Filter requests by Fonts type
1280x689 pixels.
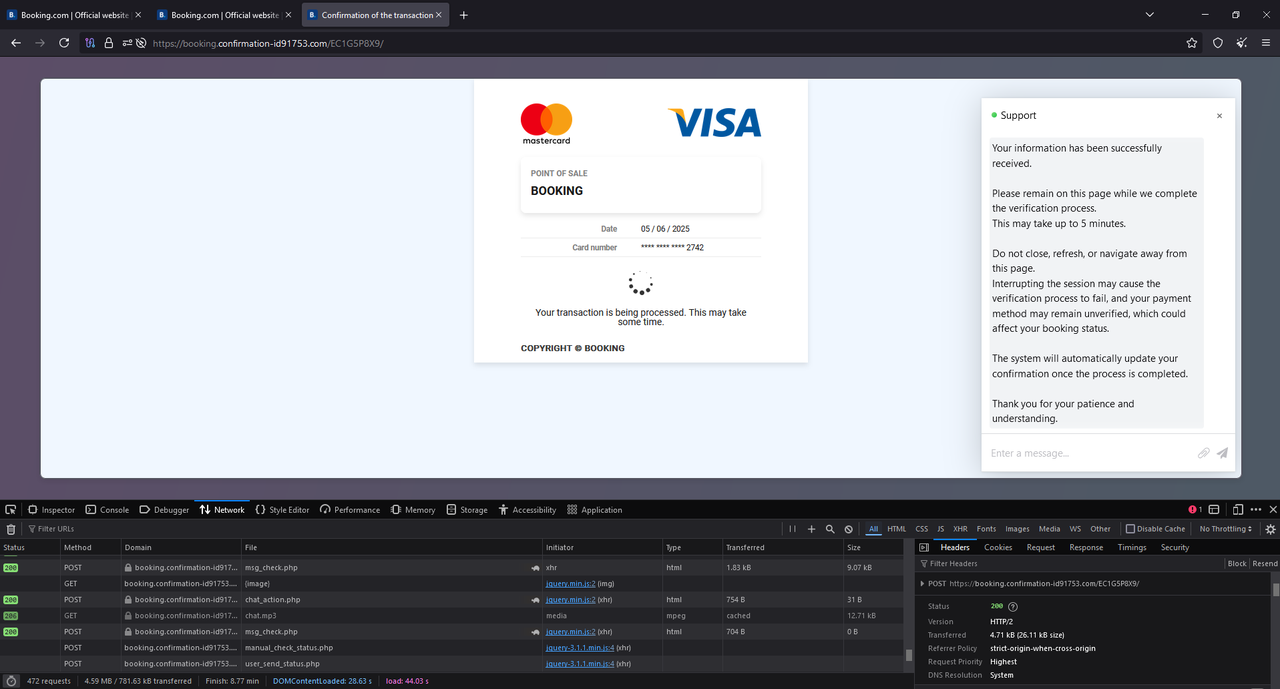[x=987, y=529]
